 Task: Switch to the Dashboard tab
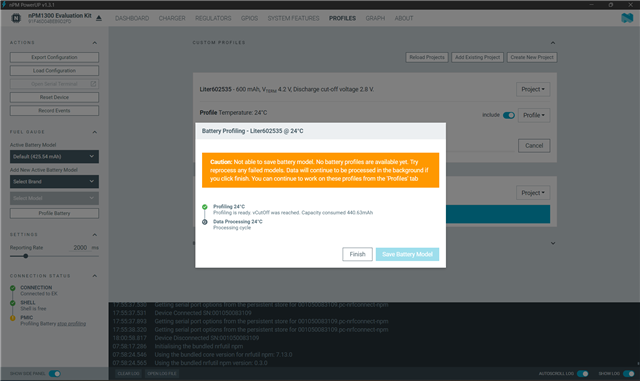coord(132,18)
